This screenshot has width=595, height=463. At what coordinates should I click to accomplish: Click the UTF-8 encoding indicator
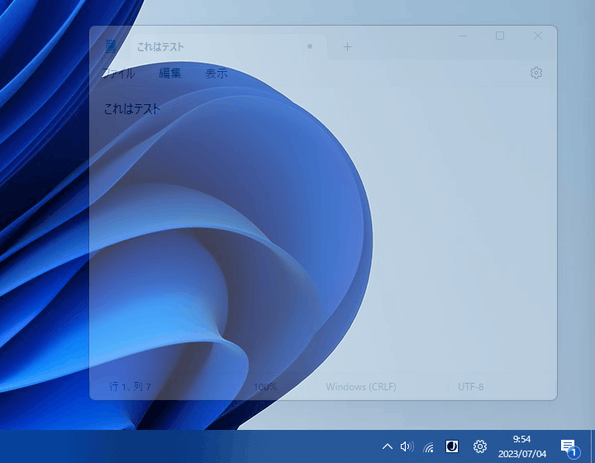pyautogui.click(x=471, y=387)
